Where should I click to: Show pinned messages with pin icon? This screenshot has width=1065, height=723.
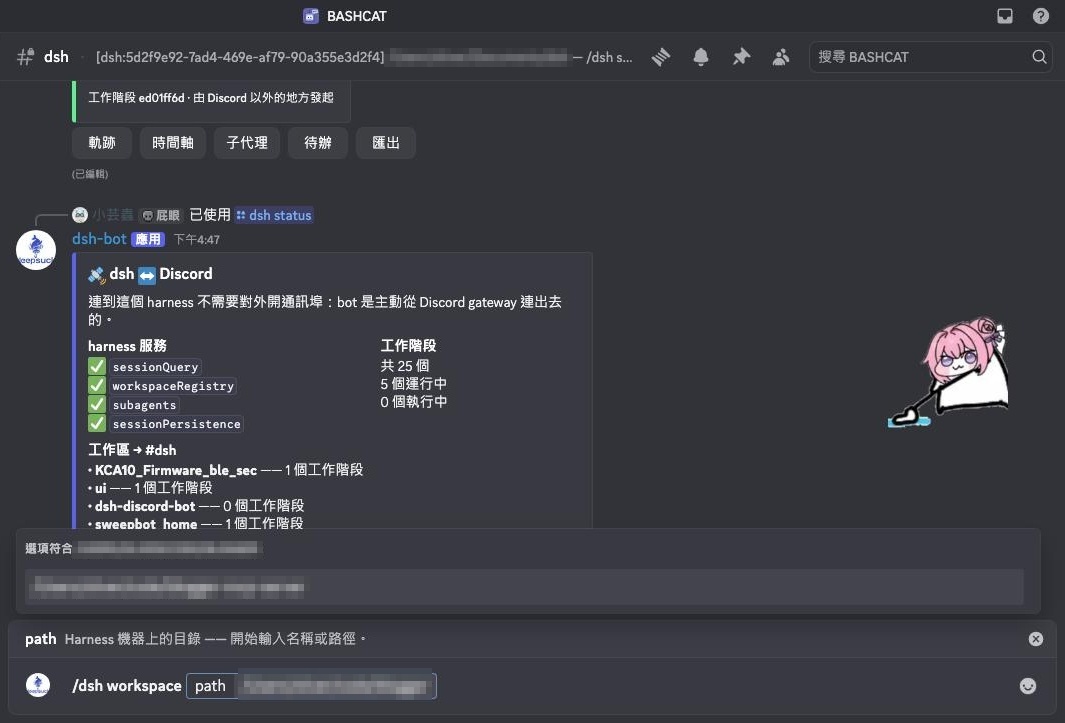(741, 57)
